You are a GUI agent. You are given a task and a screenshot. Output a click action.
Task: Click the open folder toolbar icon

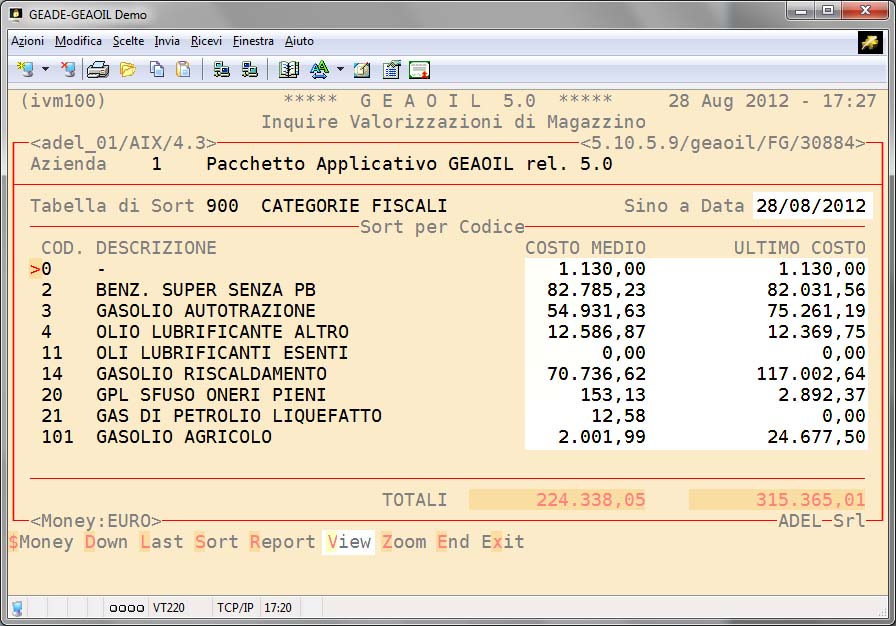[128, 70]
